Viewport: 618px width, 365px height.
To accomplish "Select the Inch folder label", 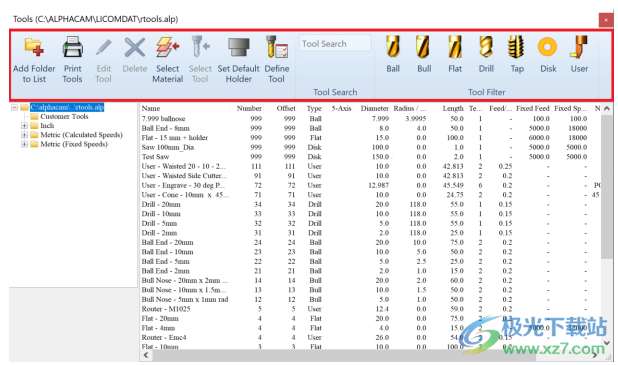I will (47, 126).
